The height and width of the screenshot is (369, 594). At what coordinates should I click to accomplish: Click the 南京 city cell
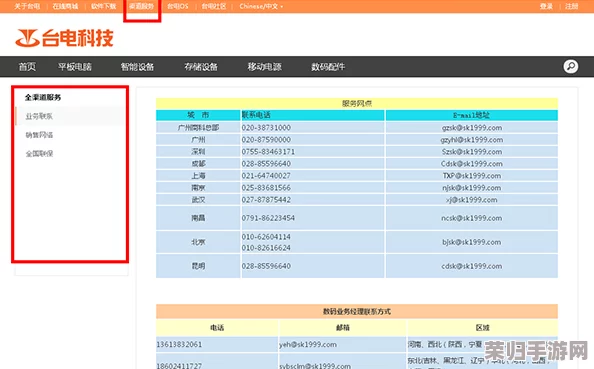(198, 188)
